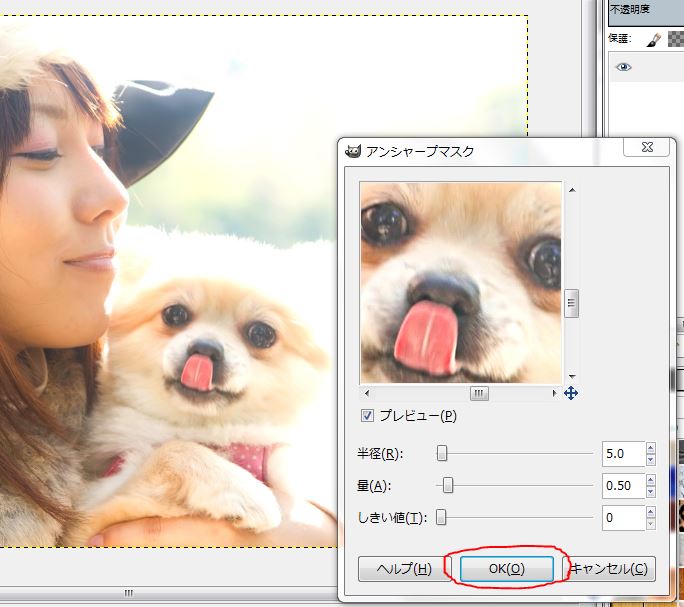
Task: Increase radius with the up stepper arrow
Action: point(651,448)
